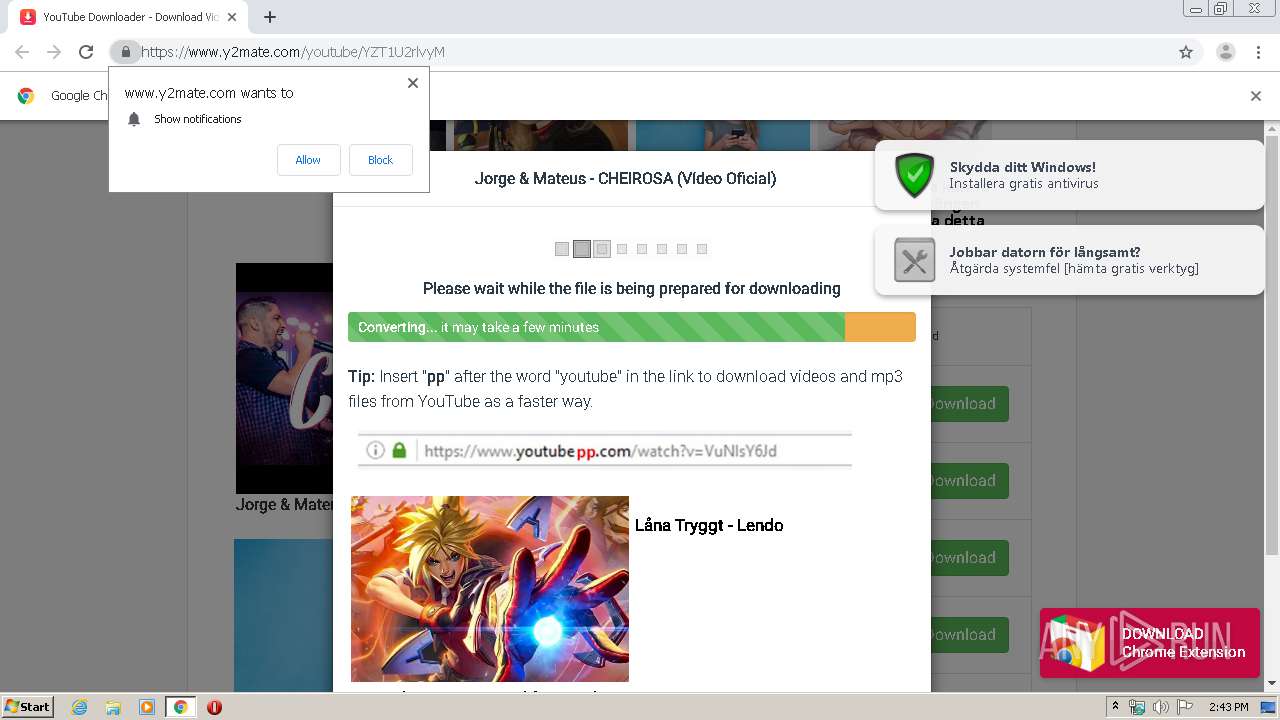Click the second loading indicator square
The image size is (1280, 720).
[582, 249]
